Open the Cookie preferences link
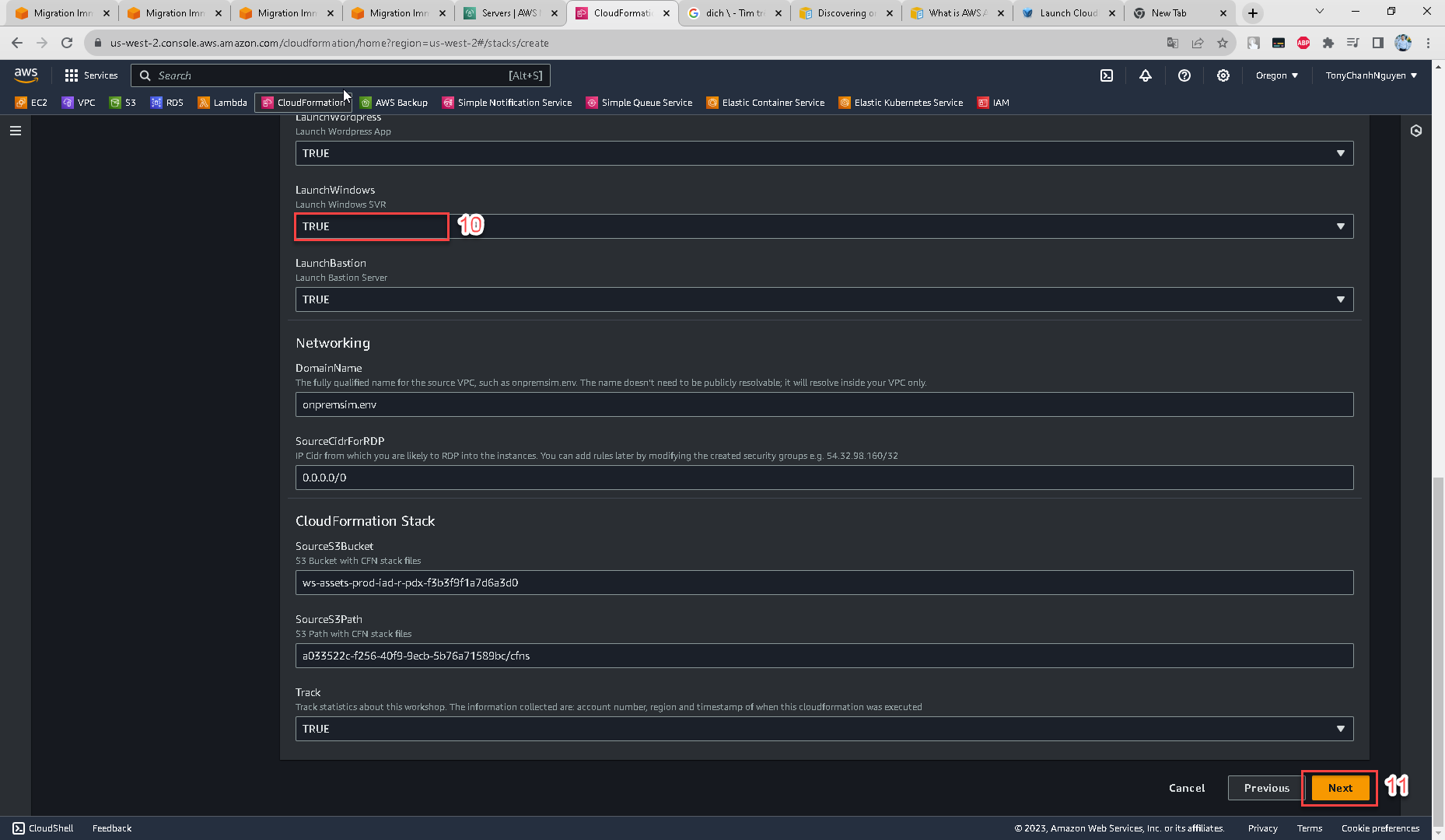Screen dimensions: 1445x840 tap(1380, 828)
